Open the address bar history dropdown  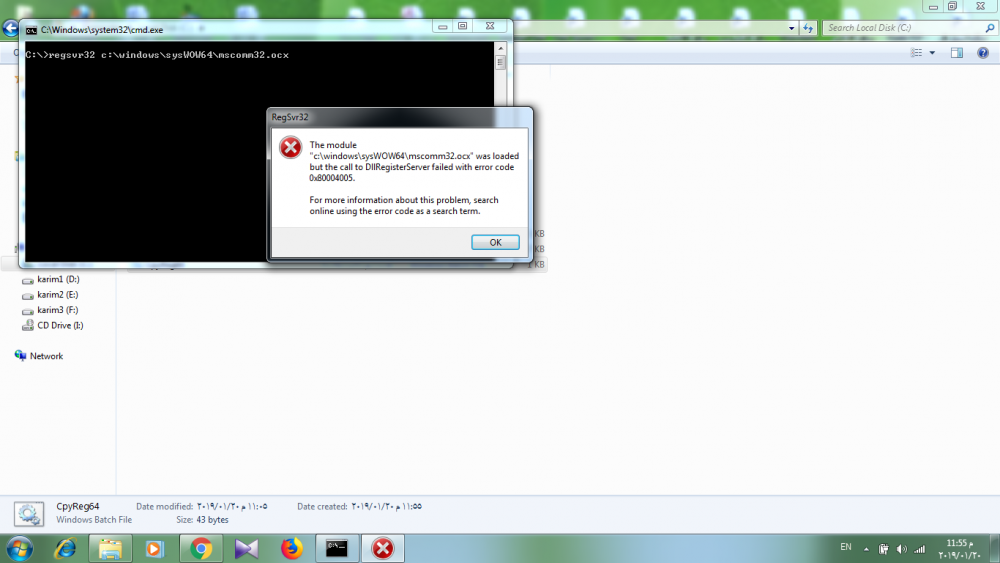[791, 28]
